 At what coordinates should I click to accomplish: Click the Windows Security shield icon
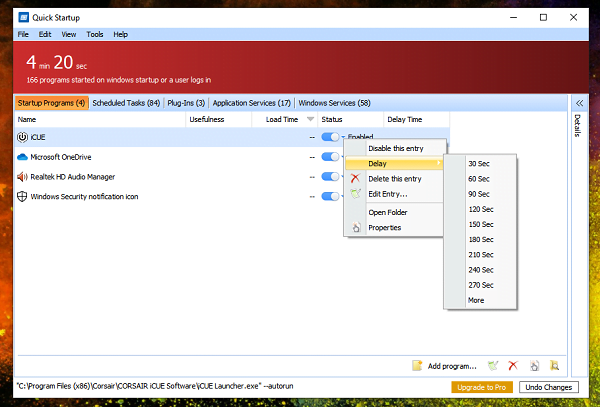pos(22,197)
